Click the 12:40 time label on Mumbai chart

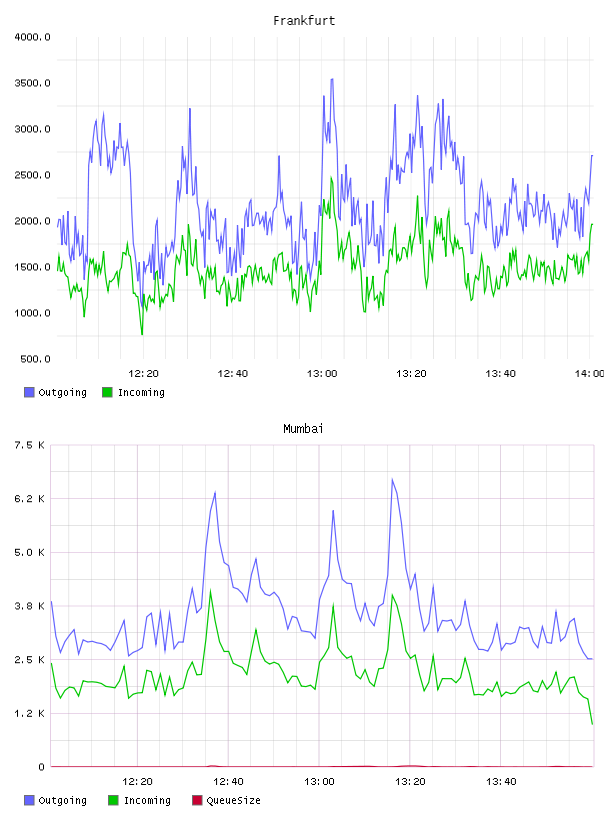click(228, 782)
